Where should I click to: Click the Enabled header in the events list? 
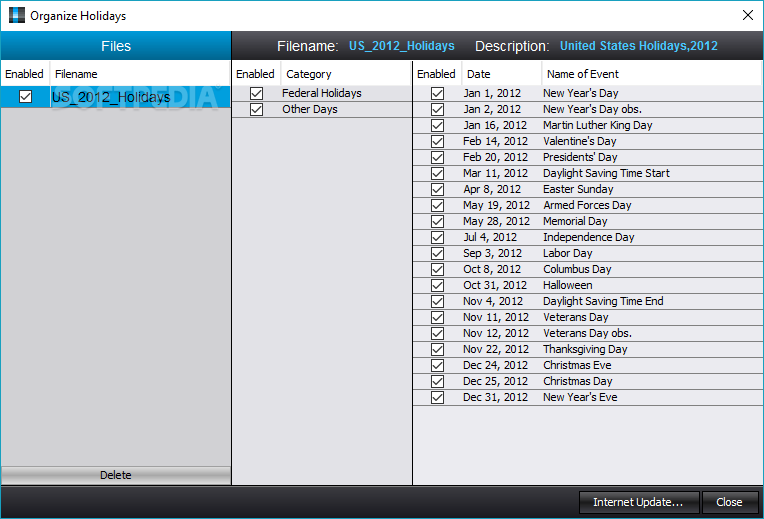437,74
